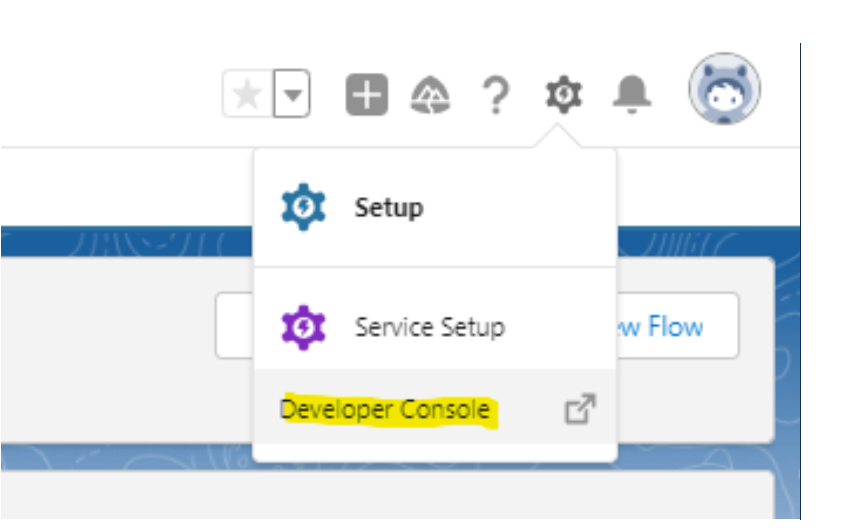Screen dimensions: 844x531
Task: Click the partially hidden button left of menu
Action: pos(234,325)
